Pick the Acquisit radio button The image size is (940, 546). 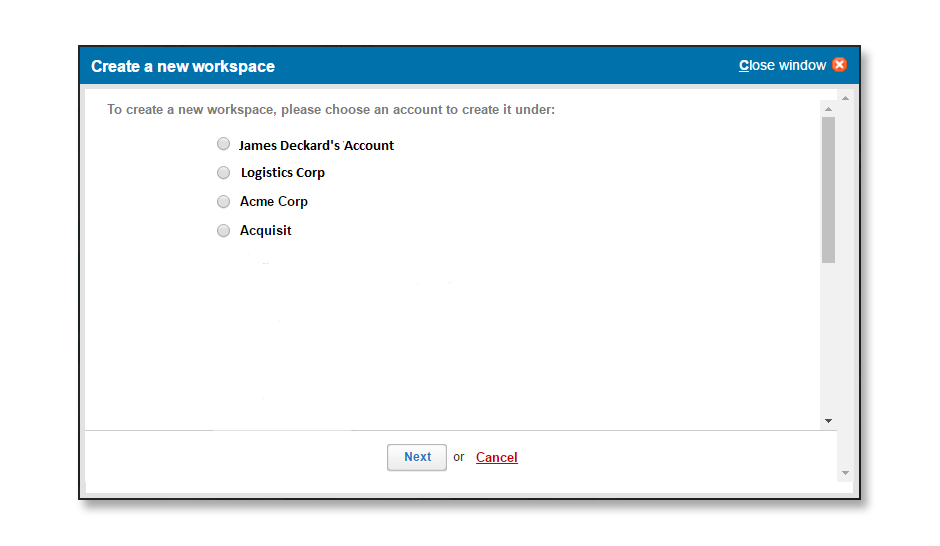coord(224,231)
